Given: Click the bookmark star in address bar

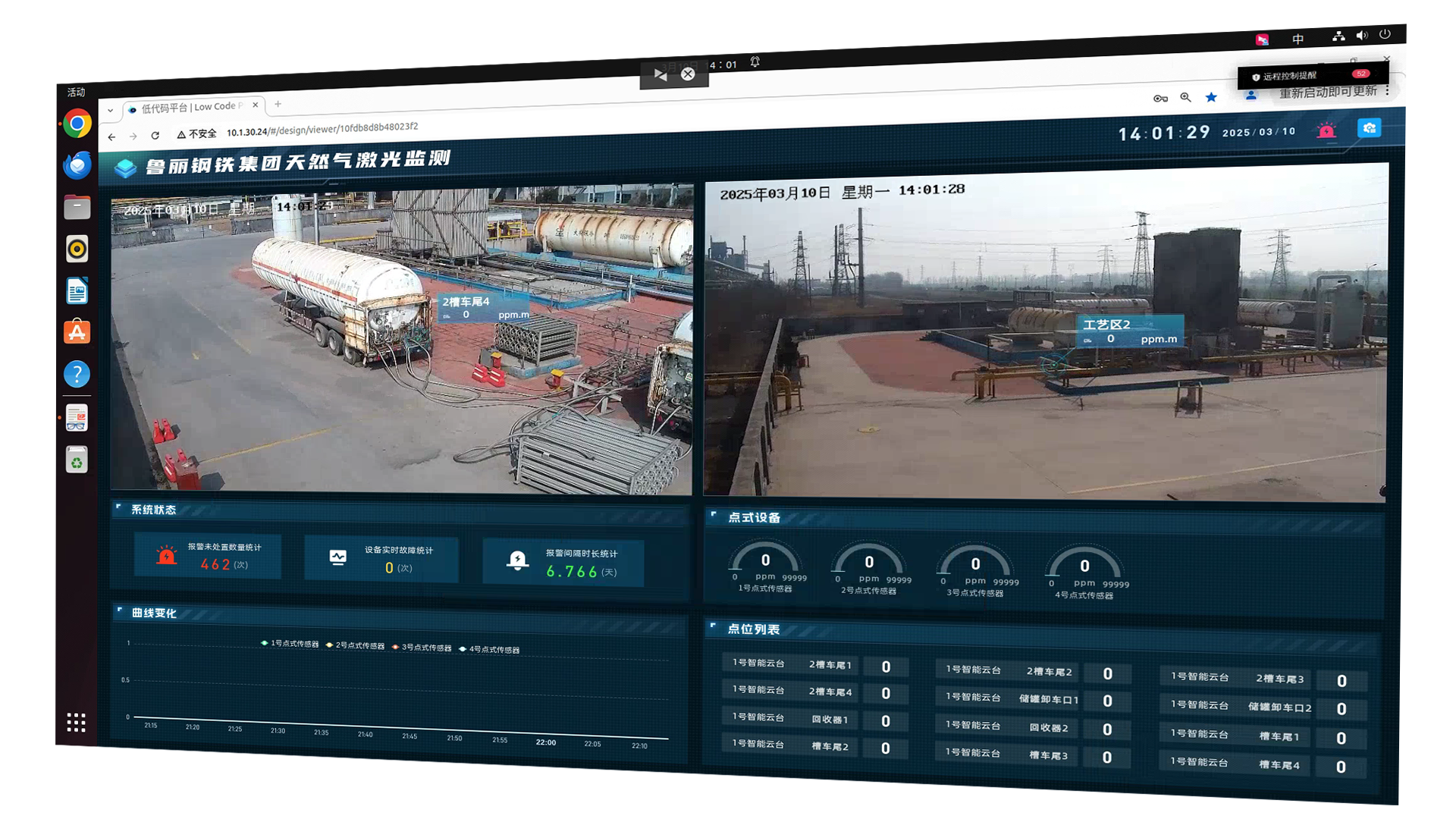Looking at the screenshot, I should point(1211,97).
